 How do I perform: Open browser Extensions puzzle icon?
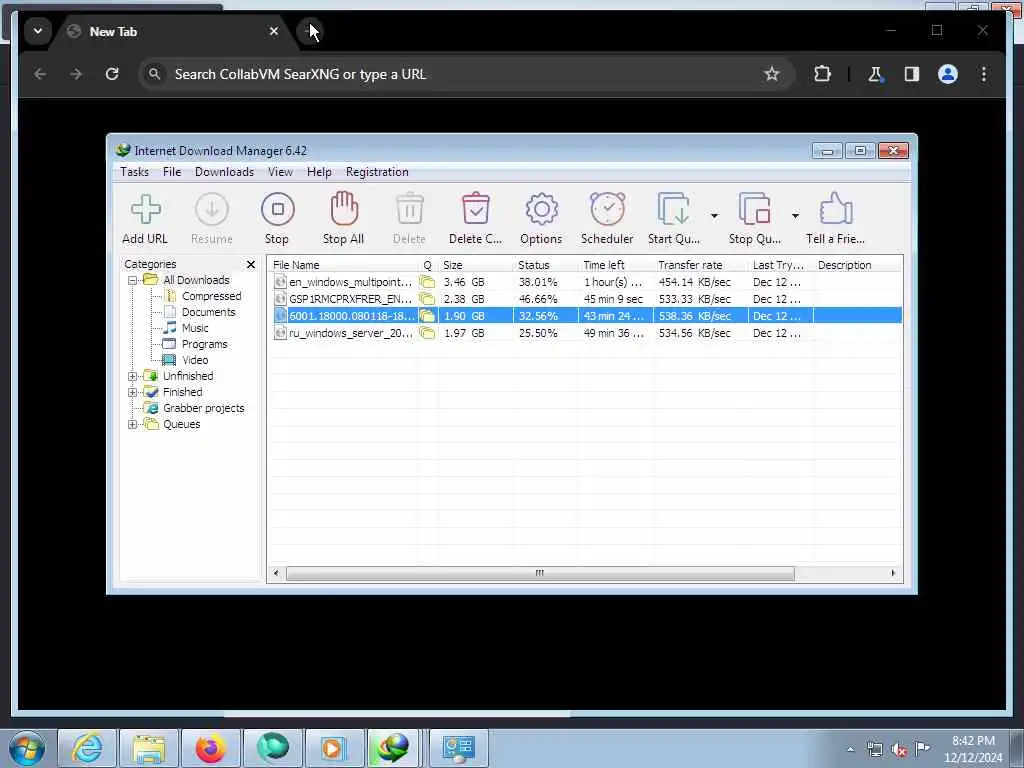pos(822,74)
